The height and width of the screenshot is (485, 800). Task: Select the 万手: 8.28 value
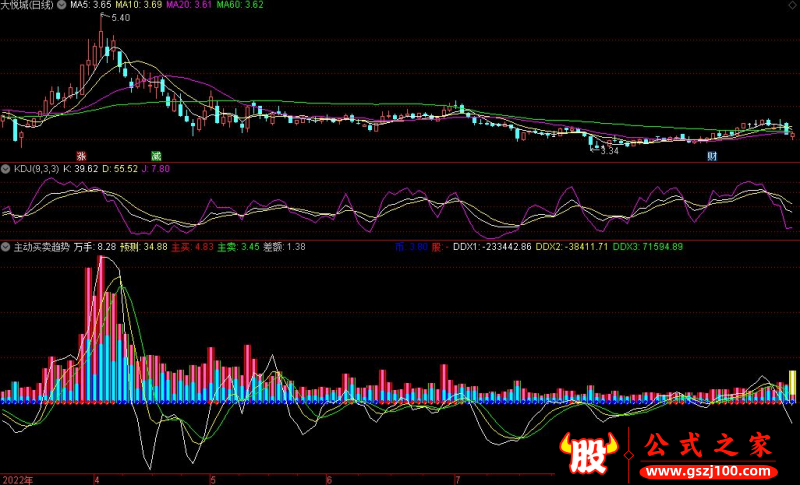(x=95, y=247)
